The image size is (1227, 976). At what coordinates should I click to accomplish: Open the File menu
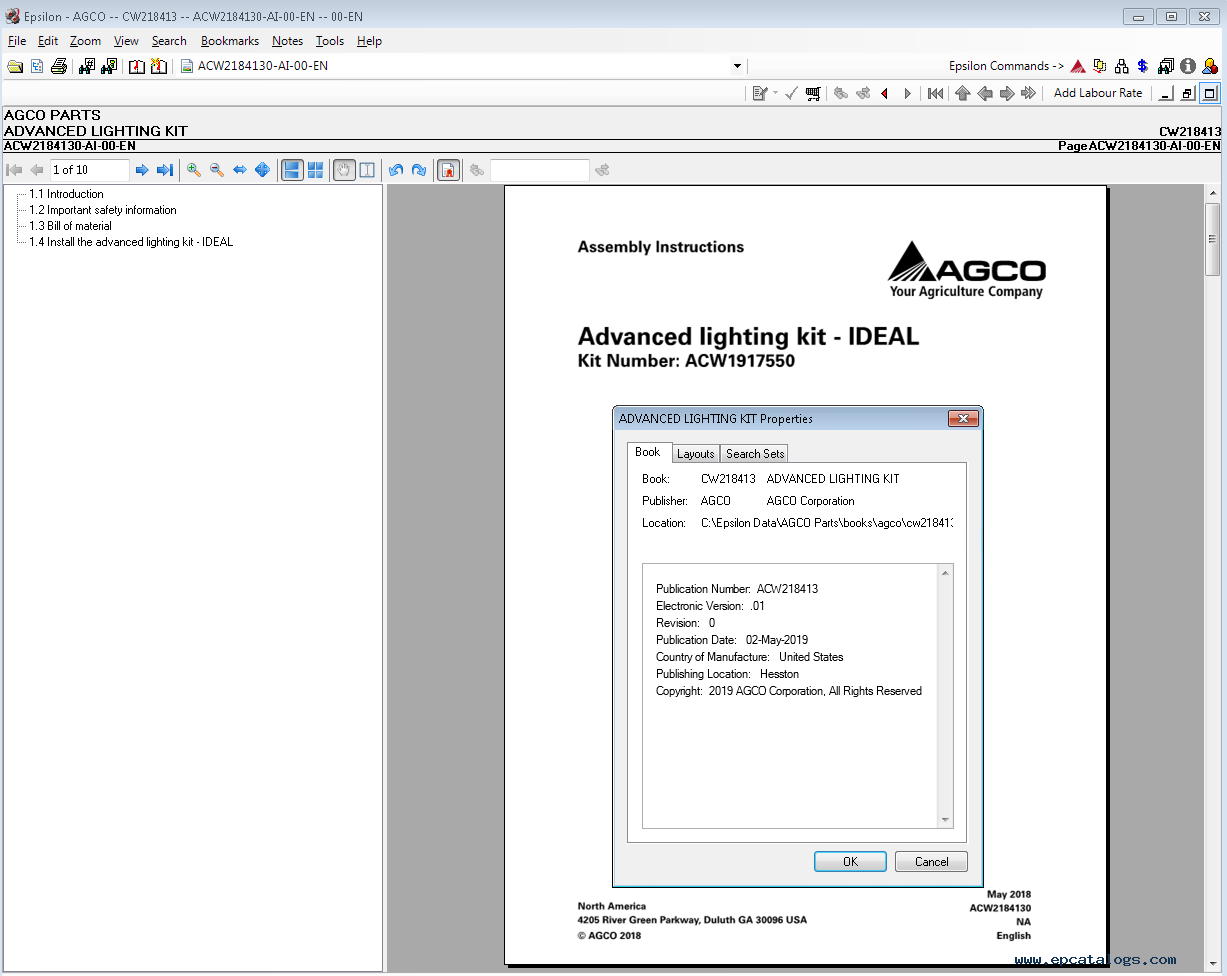click(17, 41)
